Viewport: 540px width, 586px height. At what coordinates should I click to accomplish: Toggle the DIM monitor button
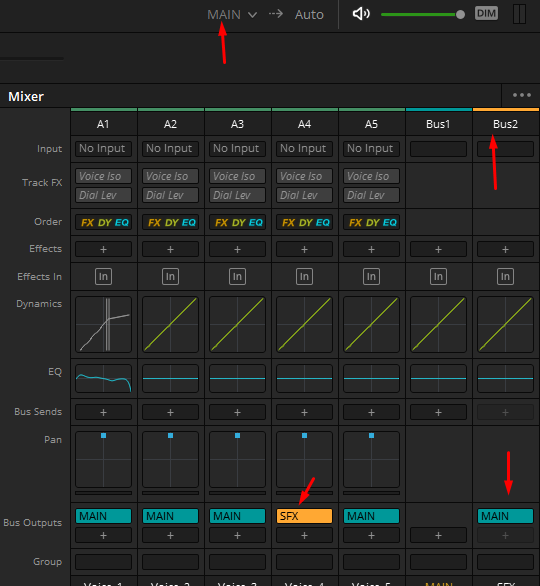coord(486,13)
